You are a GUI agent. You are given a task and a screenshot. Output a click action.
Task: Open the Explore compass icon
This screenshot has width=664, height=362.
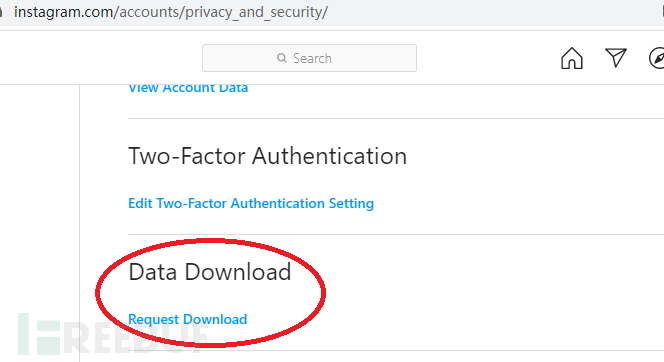coord(657,58)
